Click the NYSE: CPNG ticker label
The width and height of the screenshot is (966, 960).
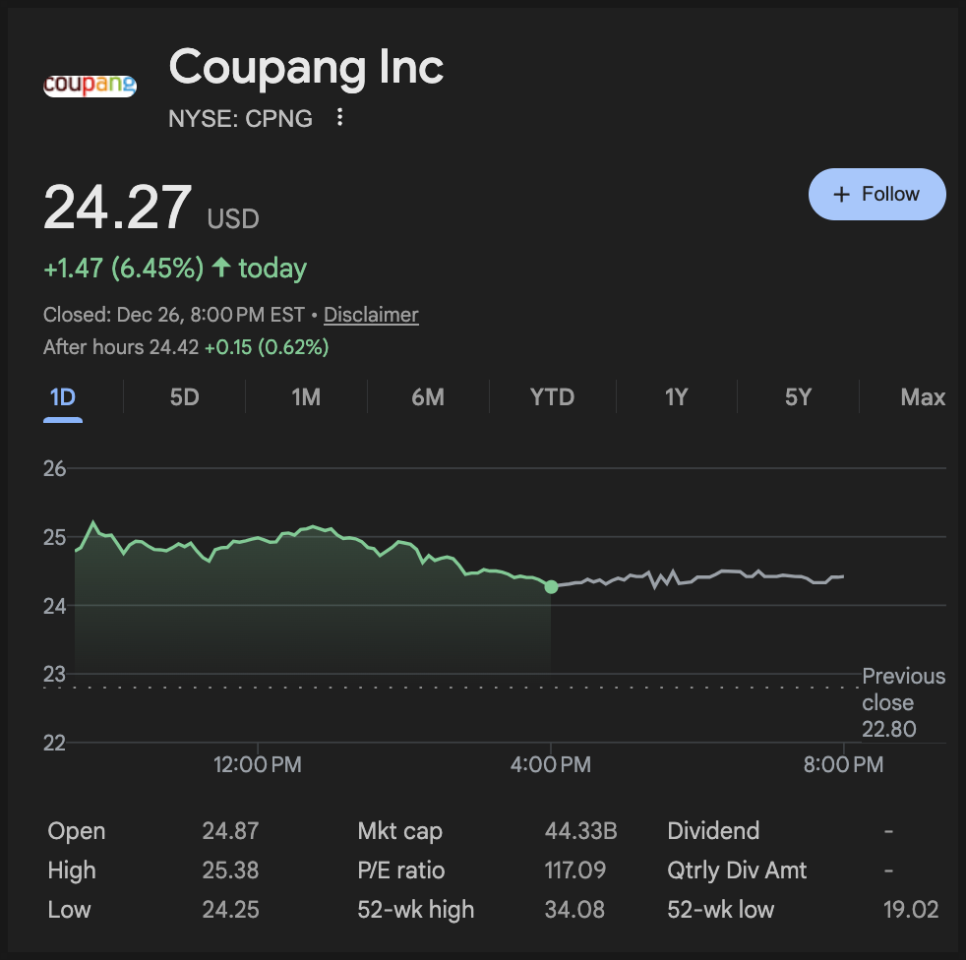(240, 119)
